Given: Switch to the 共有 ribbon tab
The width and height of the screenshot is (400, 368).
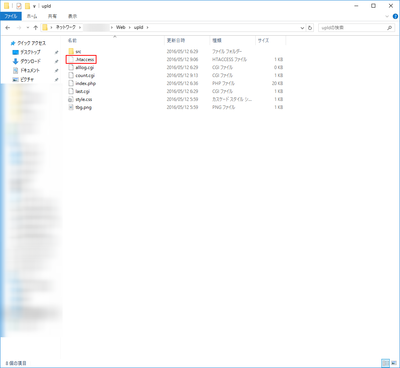Looking at the screenshot, I should point(52,16).
